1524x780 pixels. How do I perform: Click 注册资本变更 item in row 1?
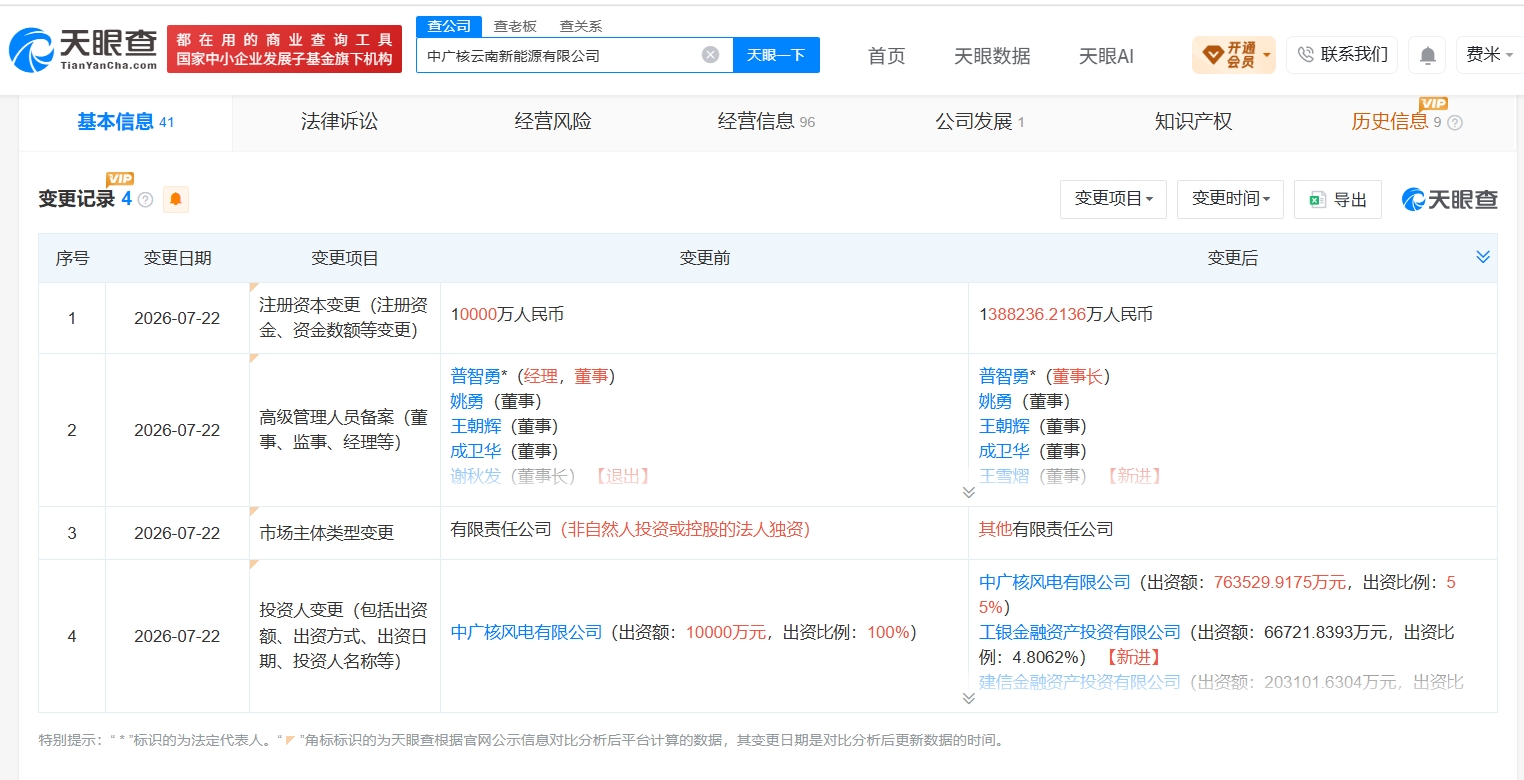click(344, 318)
